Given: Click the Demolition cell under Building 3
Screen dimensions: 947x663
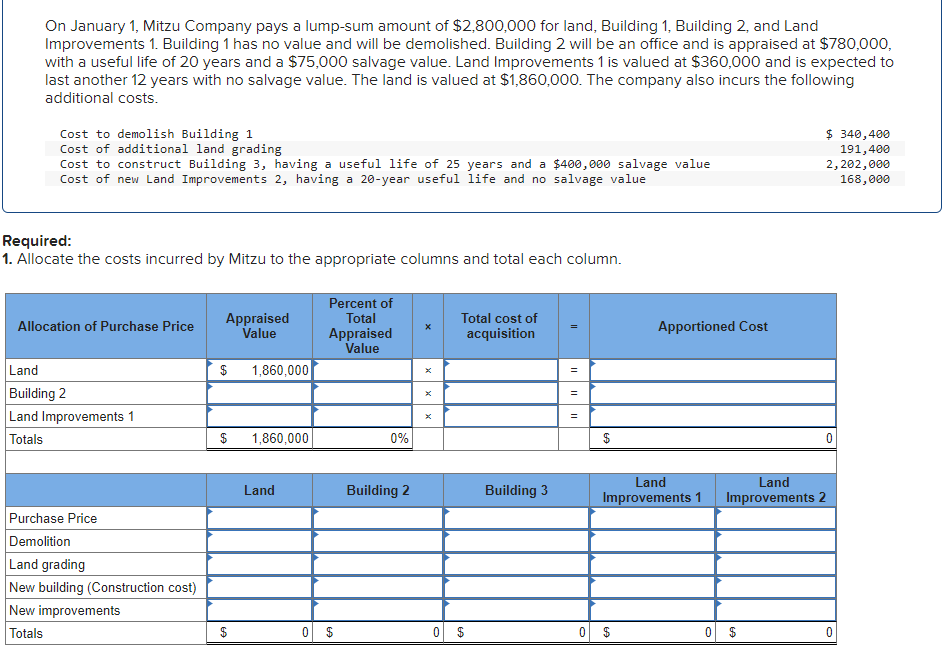Looking at the screenshot, I should [517, 541].
